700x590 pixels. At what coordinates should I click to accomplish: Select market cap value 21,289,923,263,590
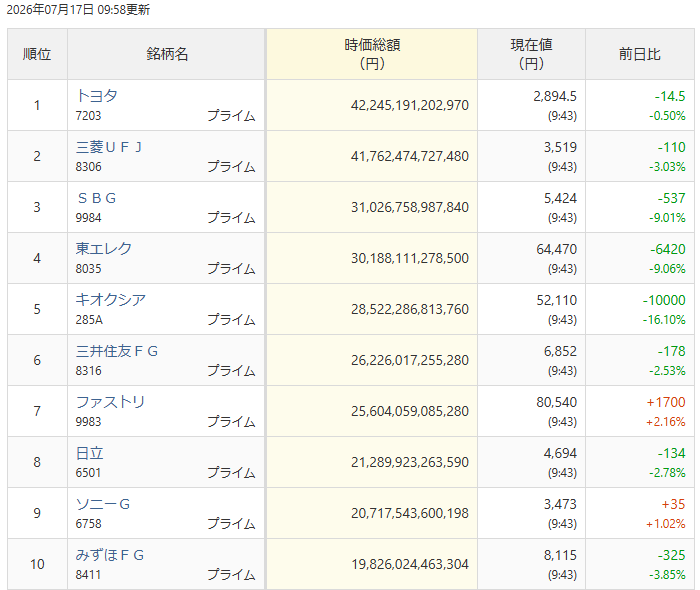tap(409, 462)
